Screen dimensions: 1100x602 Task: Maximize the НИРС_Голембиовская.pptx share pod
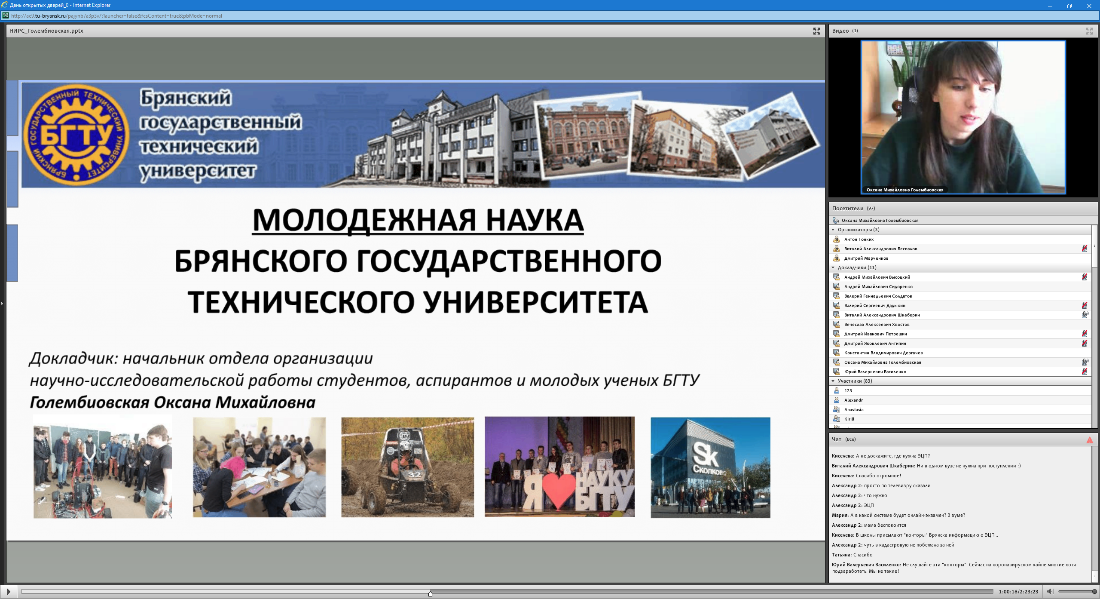coord(817,31)
